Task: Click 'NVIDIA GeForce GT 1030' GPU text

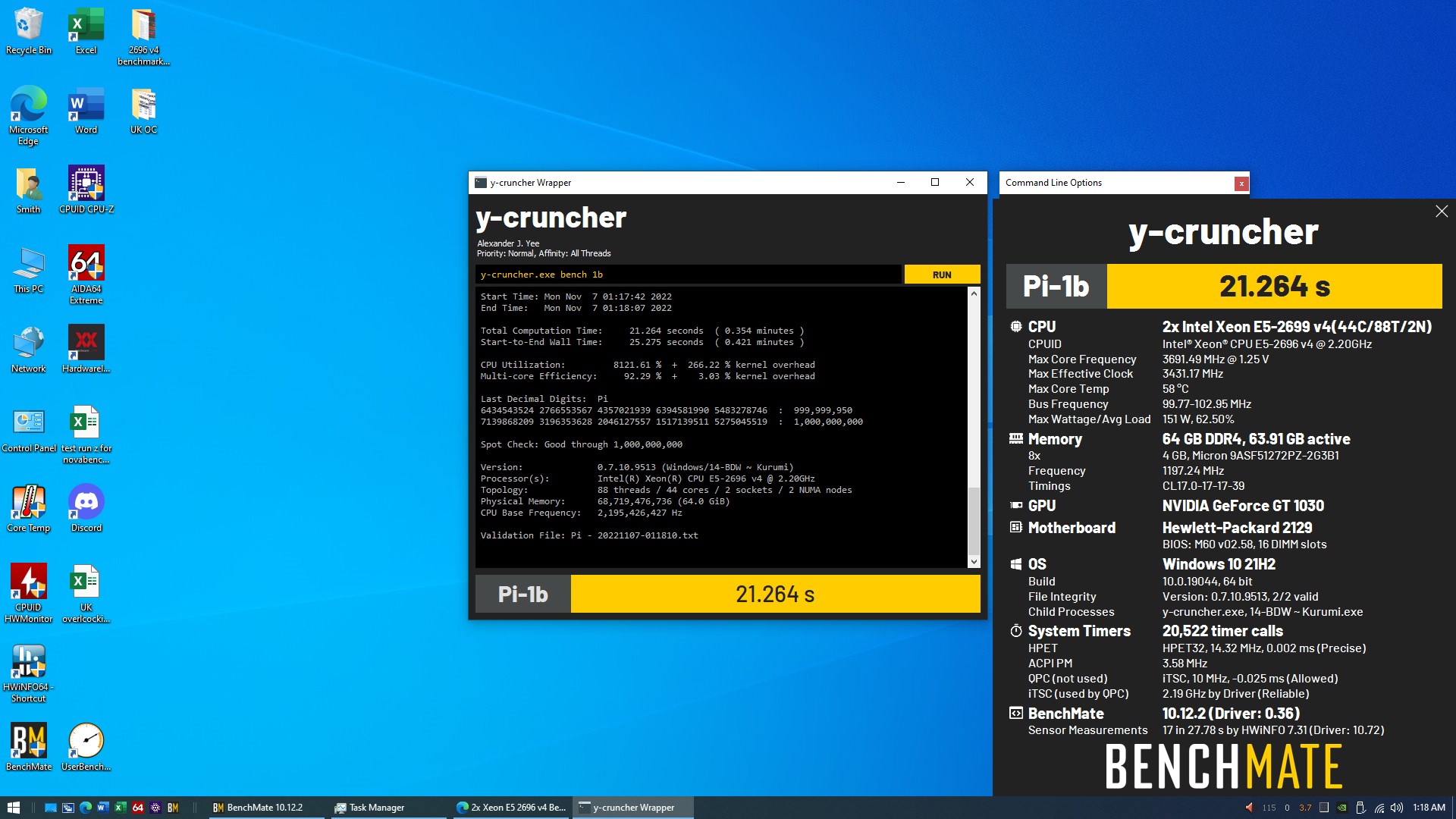Action: coord(1243,506)
